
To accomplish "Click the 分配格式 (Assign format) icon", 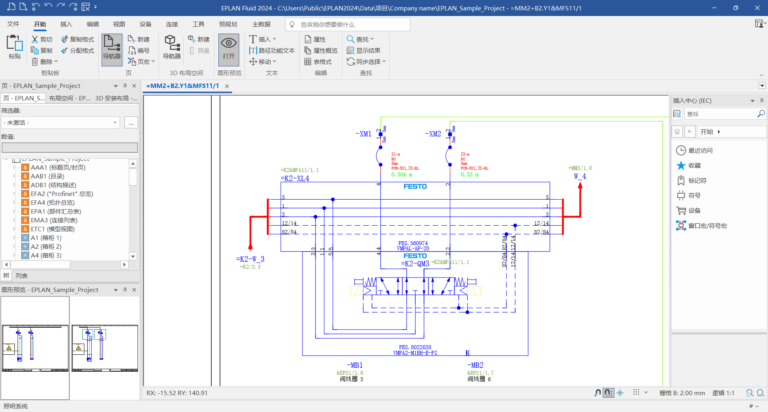I will coord(64,50).
